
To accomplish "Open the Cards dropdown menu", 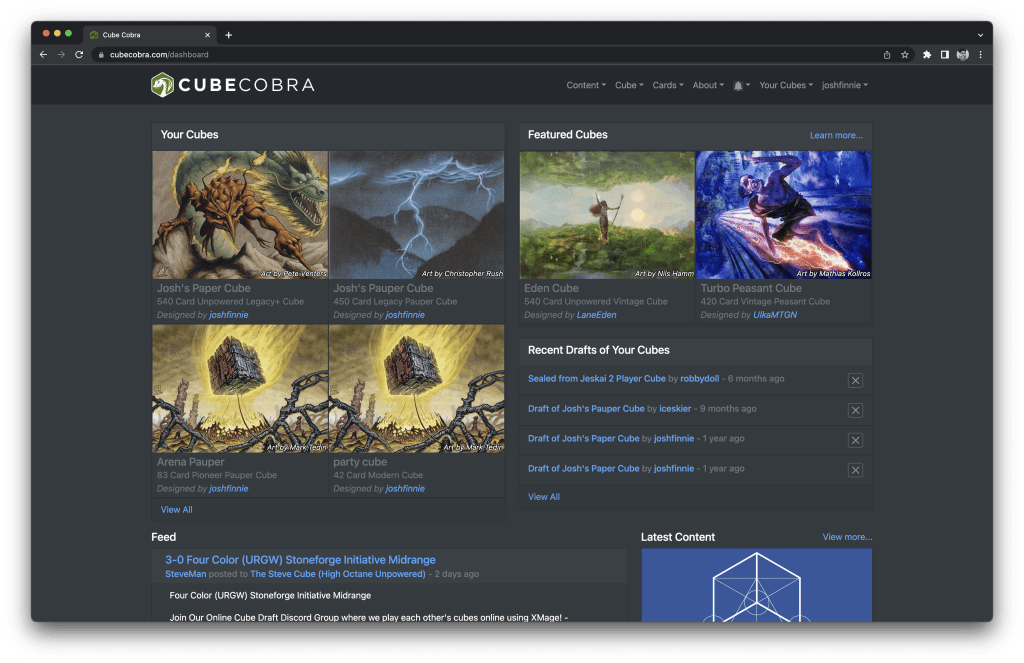I will [x=667, y=85].
